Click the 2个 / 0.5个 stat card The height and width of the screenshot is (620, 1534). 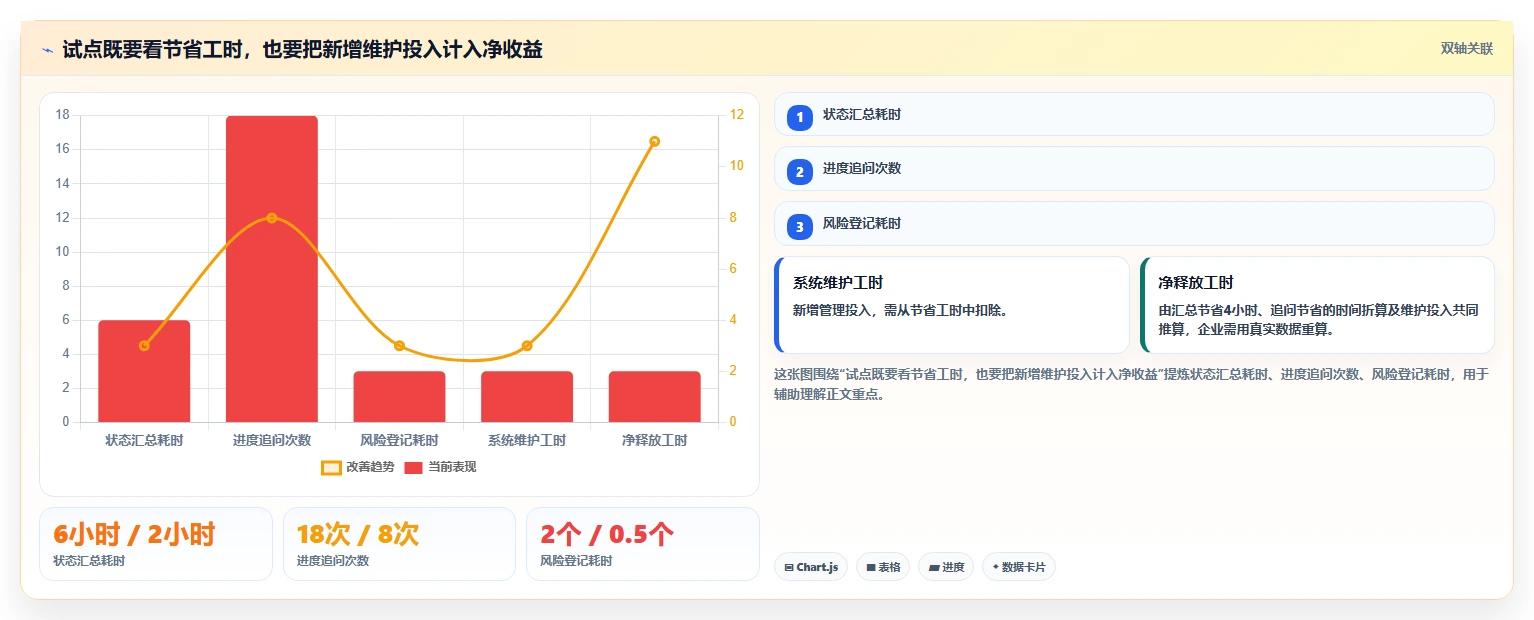pyautogui.click(x=643, y=544)
